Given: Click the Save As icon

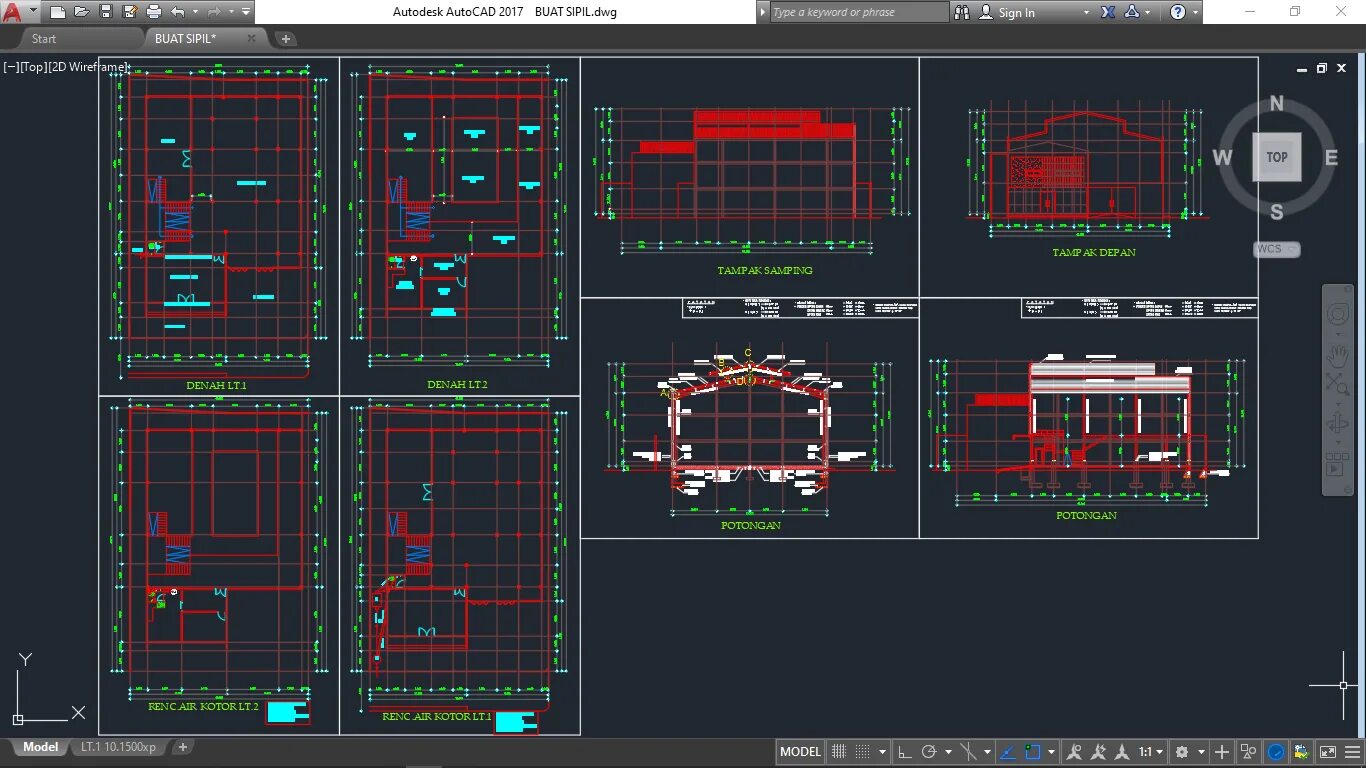Looking at the screenshot, I should click(130, 12).
